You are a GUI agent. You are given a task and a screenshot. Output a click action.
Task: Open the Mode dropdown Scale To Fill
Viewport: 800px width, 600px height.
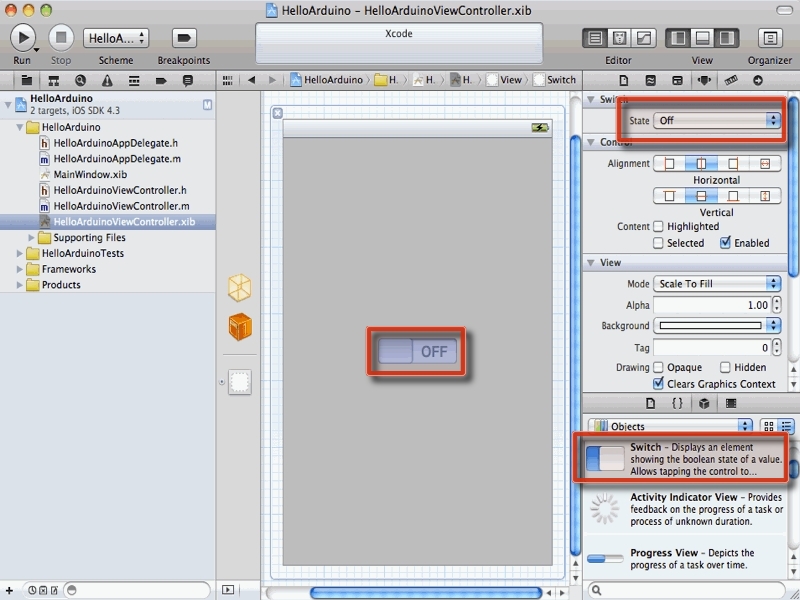pyautogui.click(x=717, y=284)
